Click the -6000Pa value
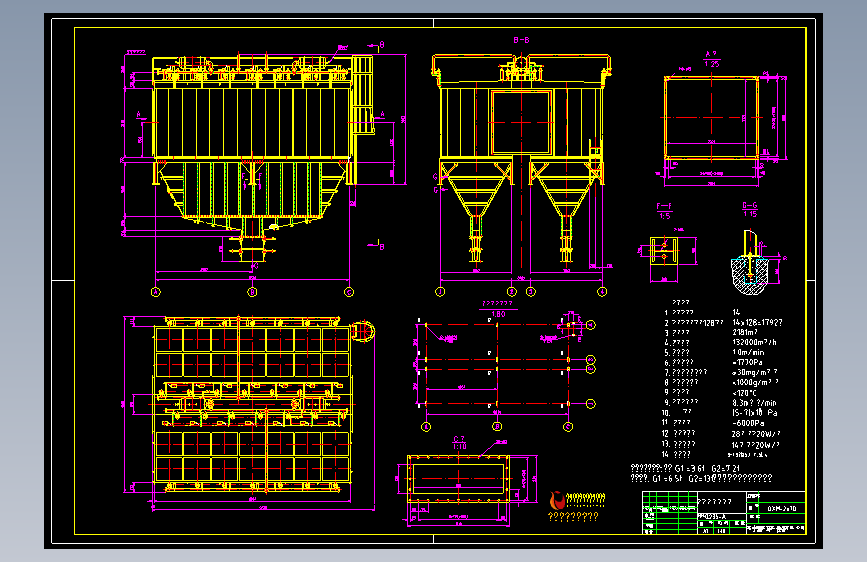The image size is (867, 562). 748,423
